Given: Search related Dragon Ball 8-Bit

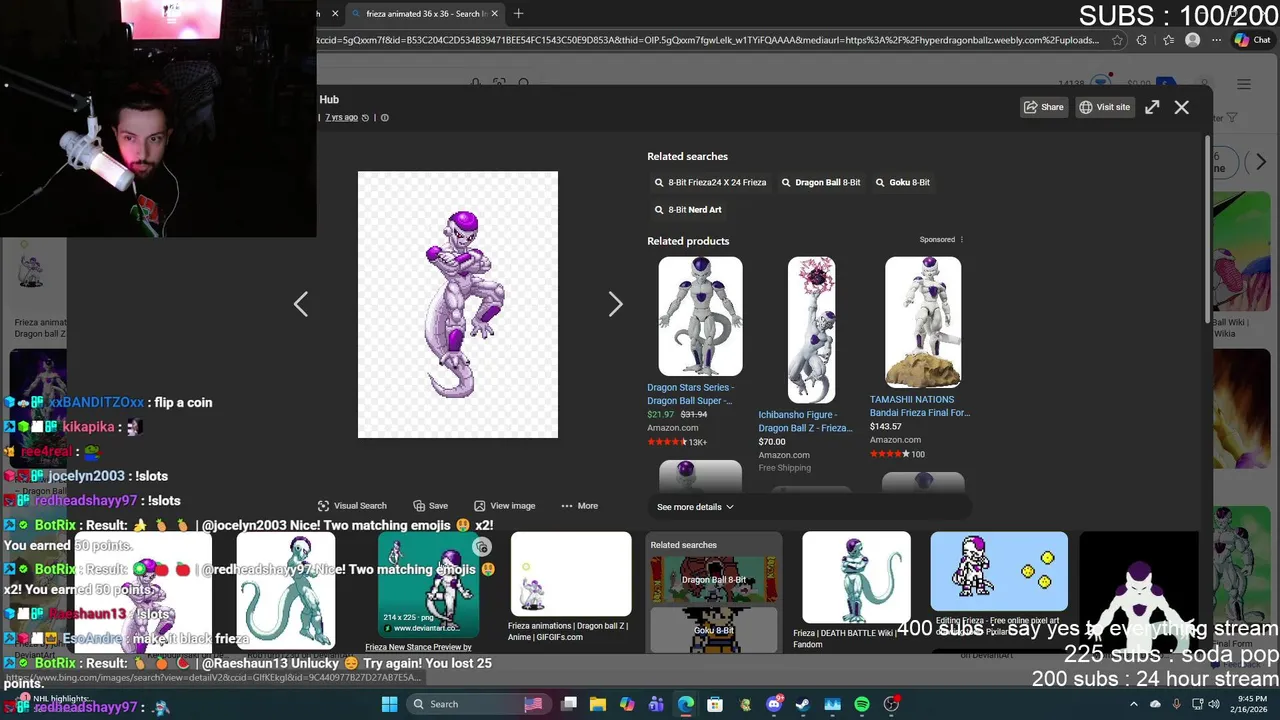Looking at the screenshot, I should pyautogui.click(x=820, y=183).
